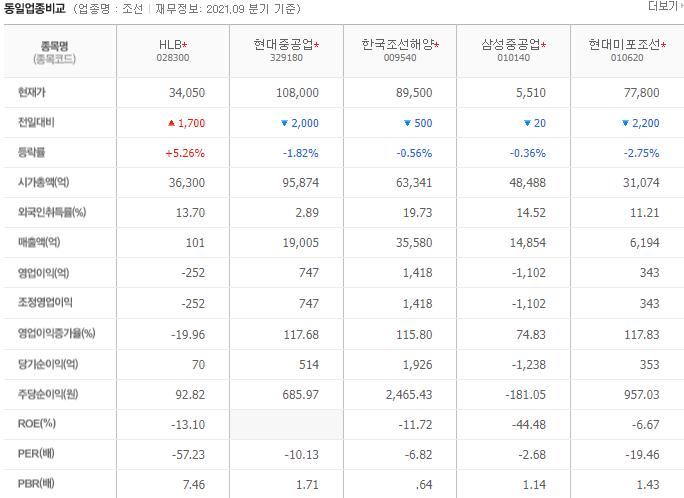Click foreign ownership value 14.52
The height and width of the screenshot is (498, 684).
[531, 213]
